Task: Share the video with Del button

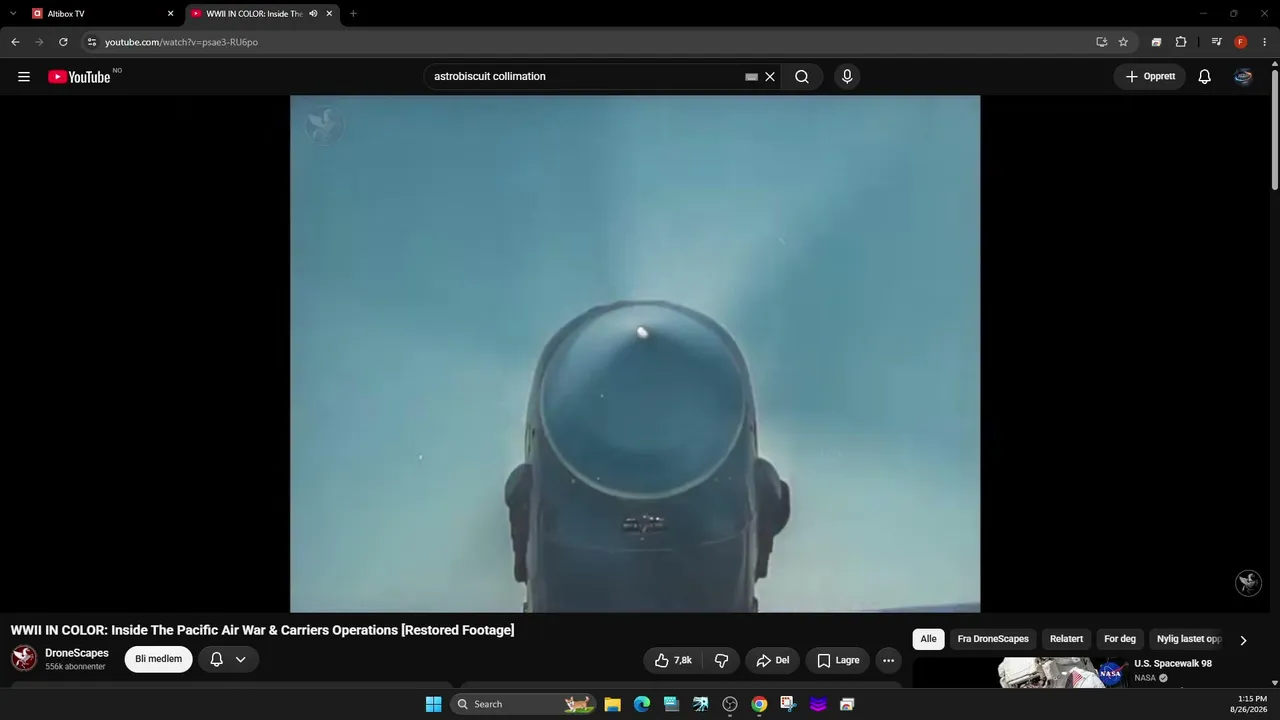Action: point(772,660)
